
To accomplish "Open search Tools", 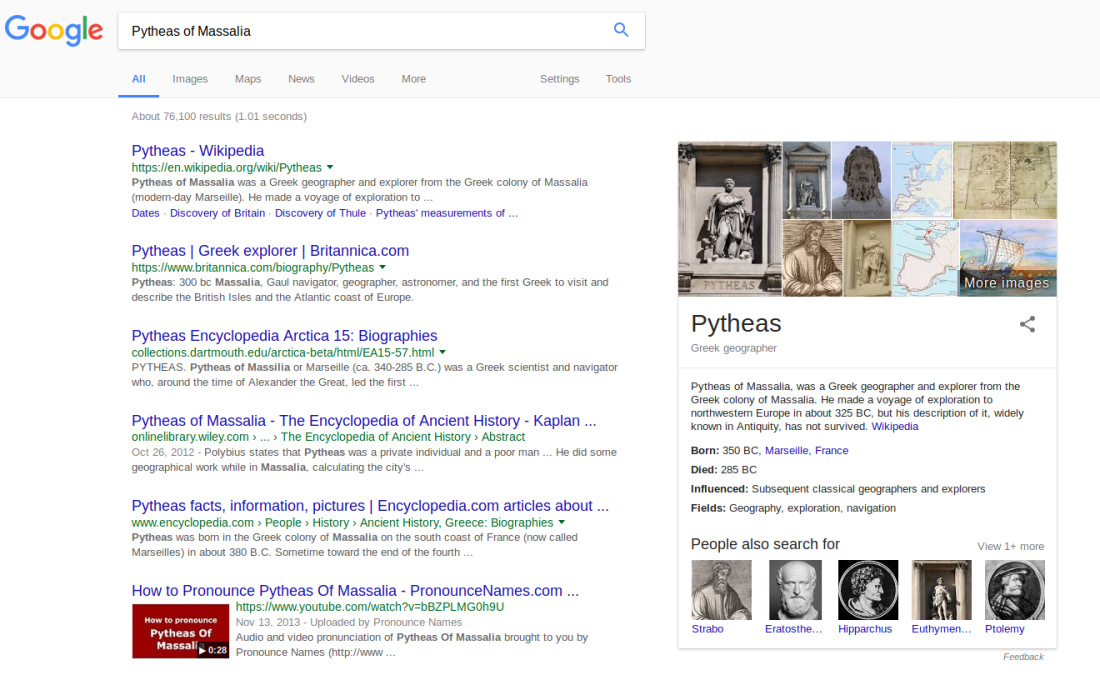I will [x=618, y=78].
